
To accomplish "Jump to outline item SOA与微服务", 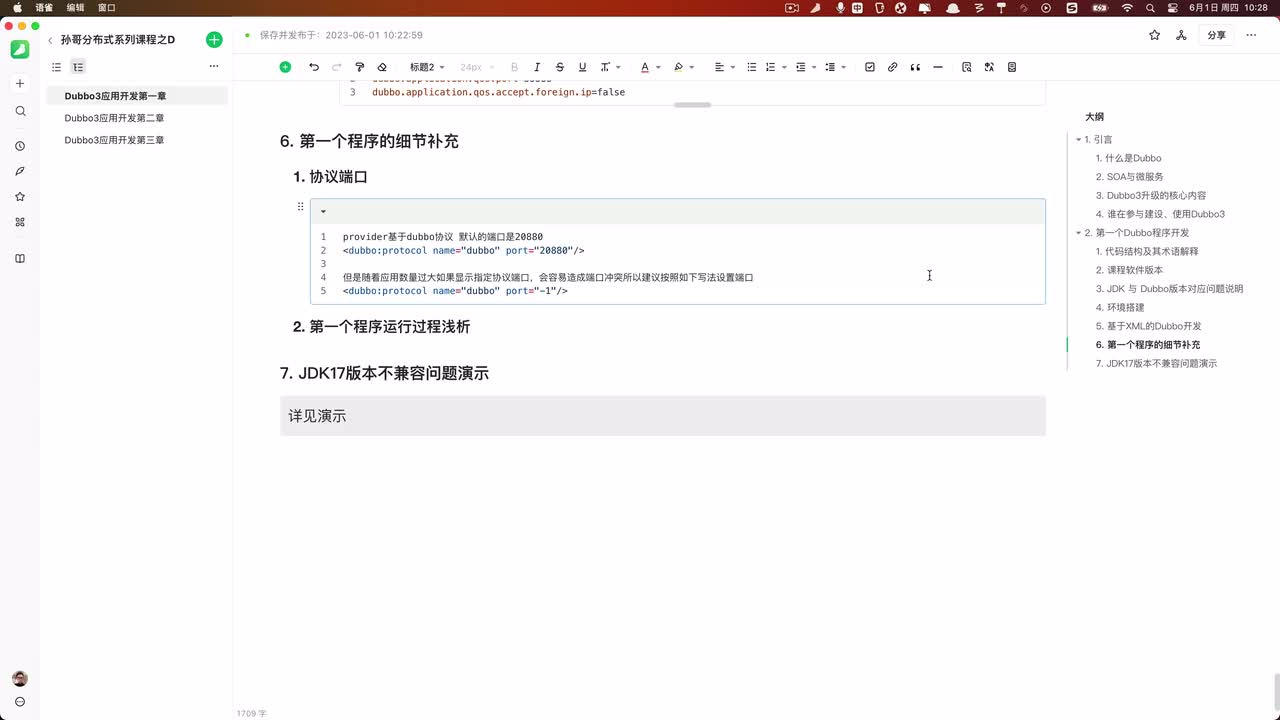I will tap(1129, 177).
